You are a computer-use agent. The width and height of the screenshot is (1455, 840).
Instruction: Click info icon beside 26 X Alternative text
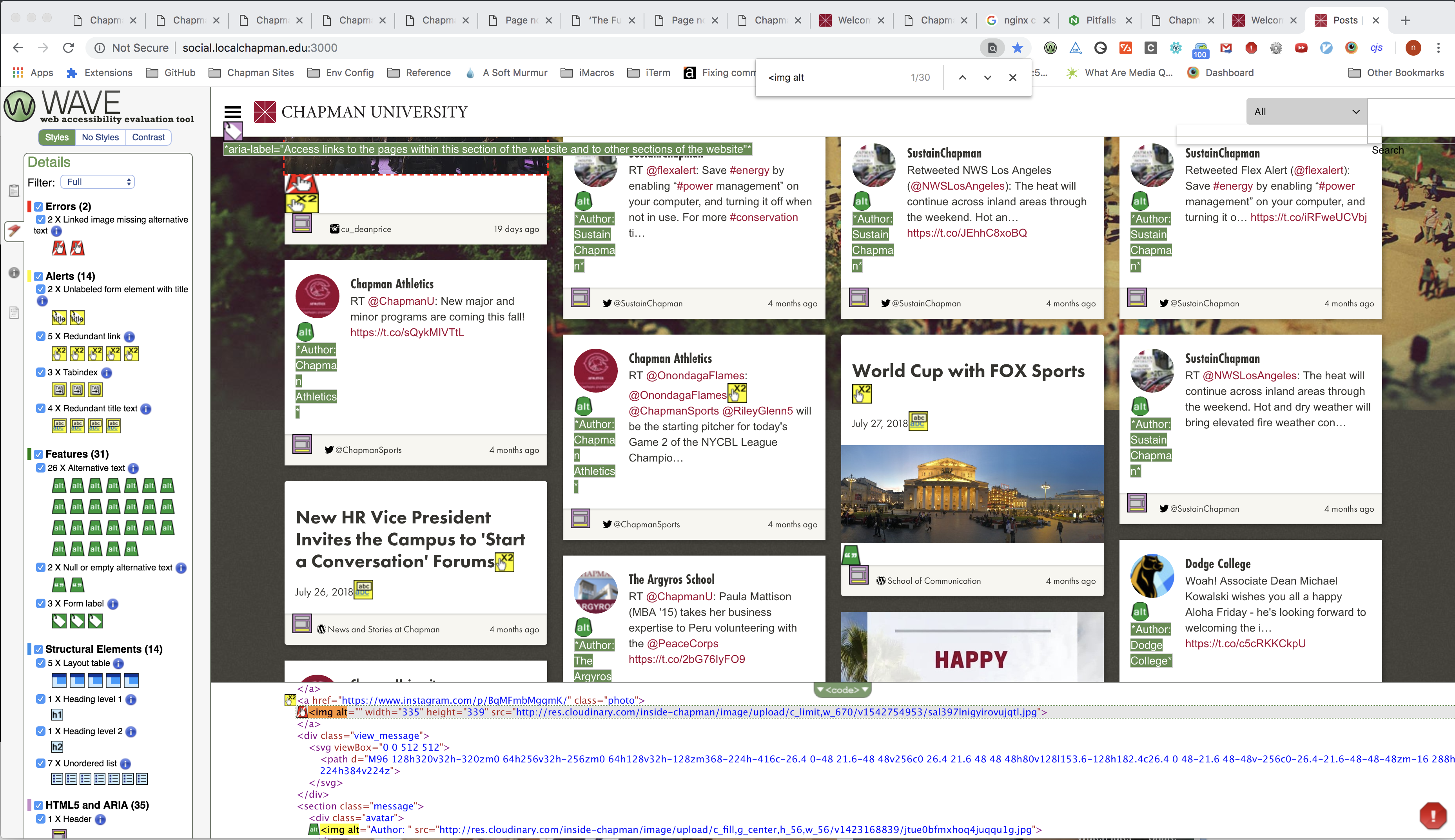click(133, 469)
